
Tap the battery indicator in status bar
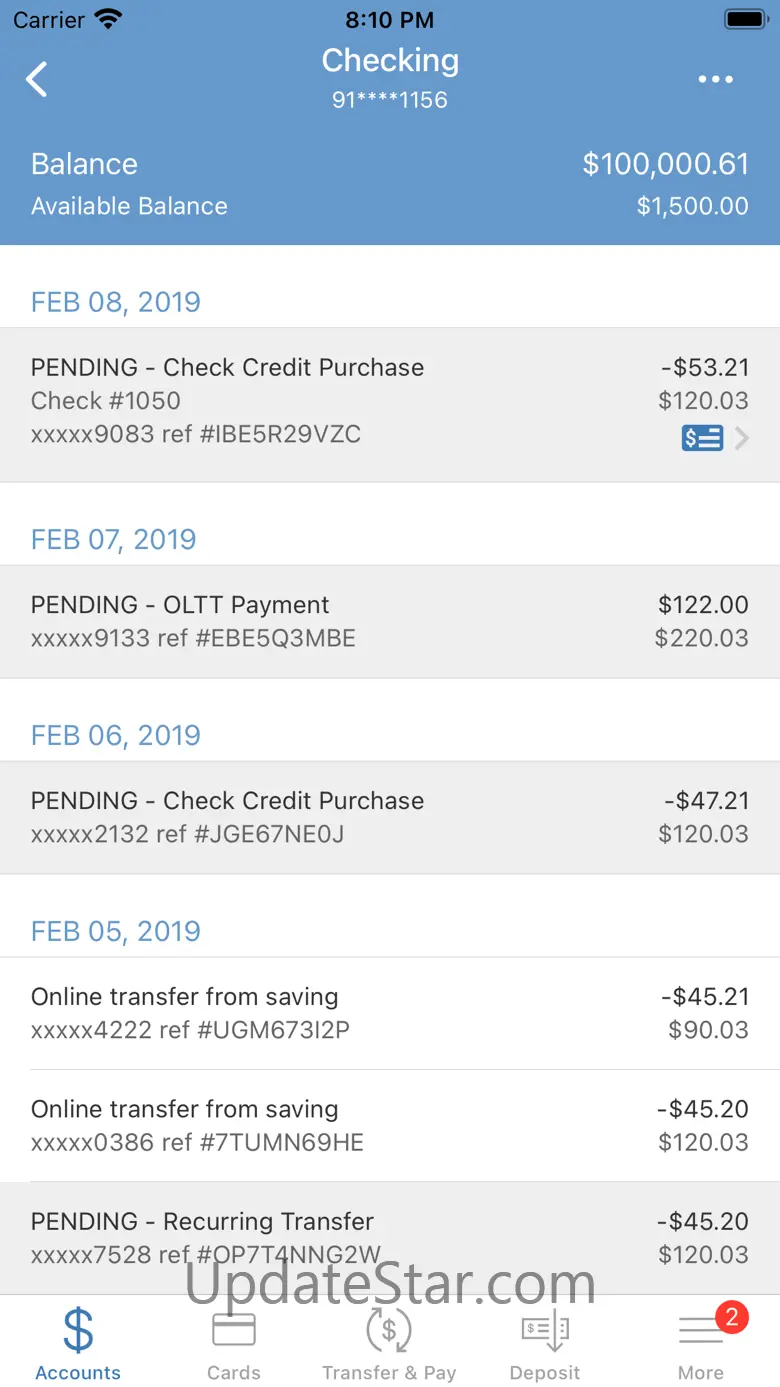[x=745, y=19]
